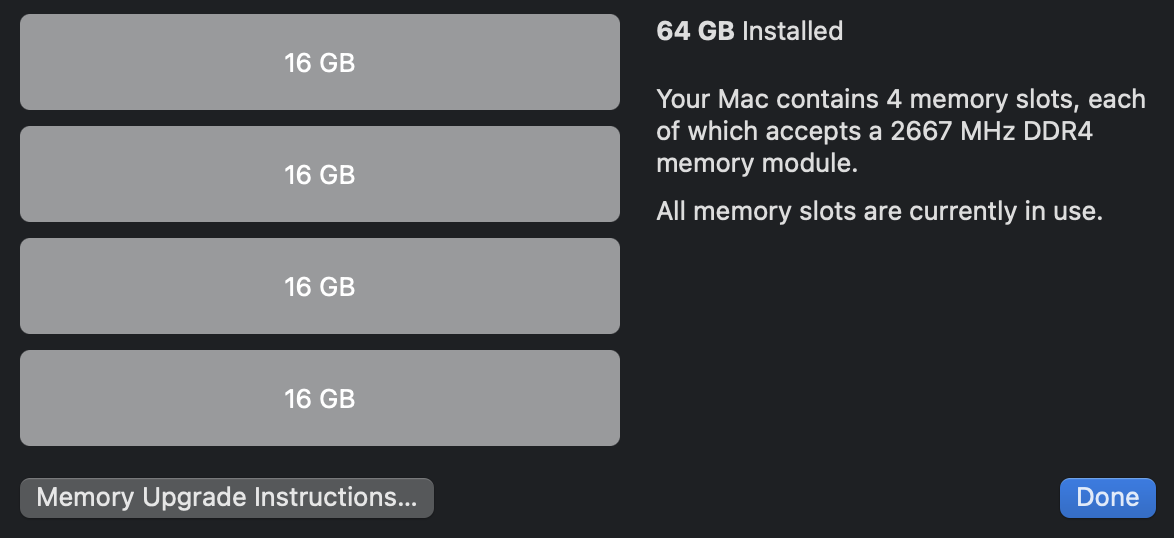Click the ellipsis ending the Upgrade Instructions button
This screenshot has width=1174, height=538.
pos(405,498)
